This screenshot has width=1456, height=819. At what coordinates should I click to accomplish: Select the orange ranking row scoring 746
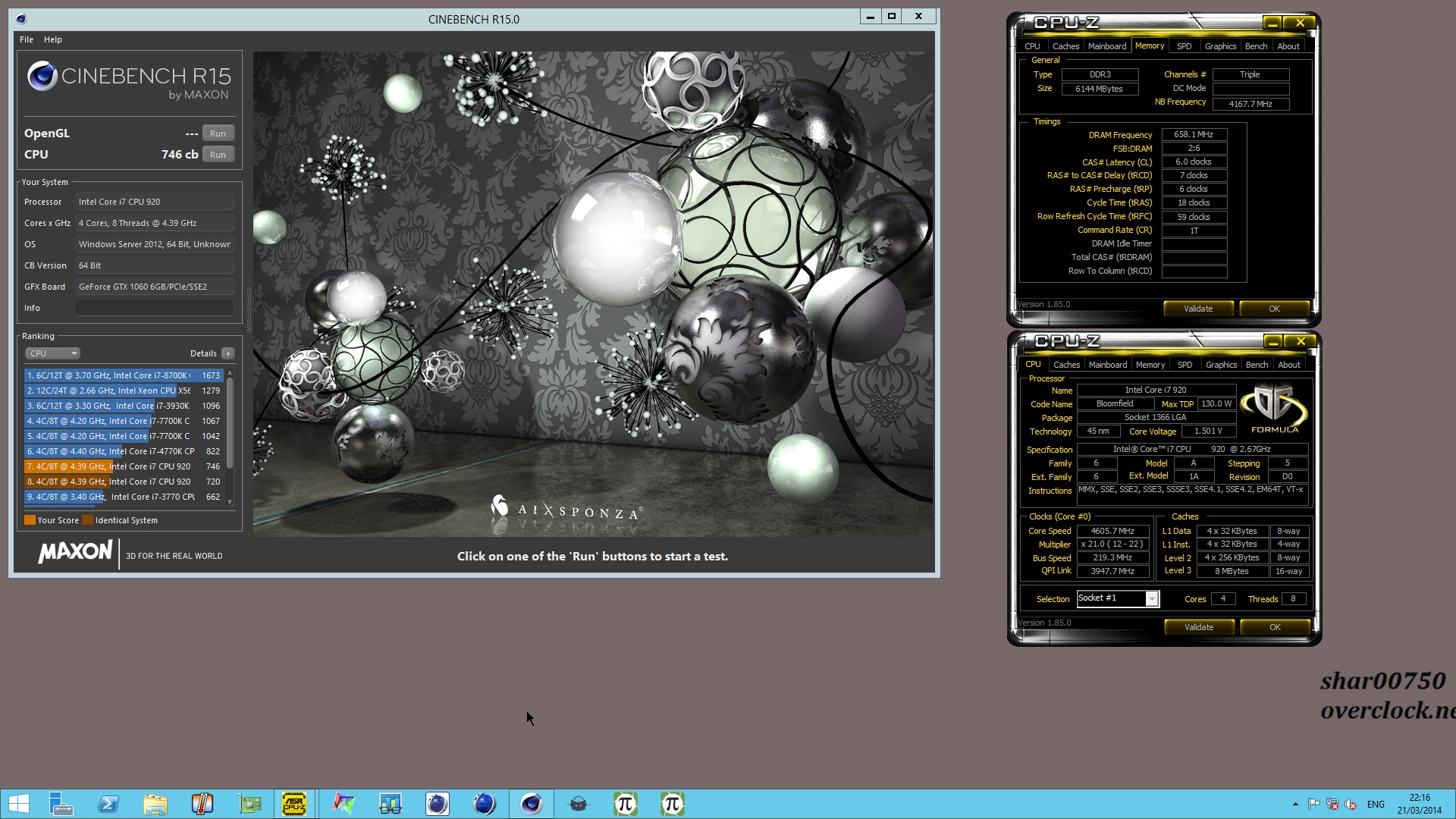124,466
